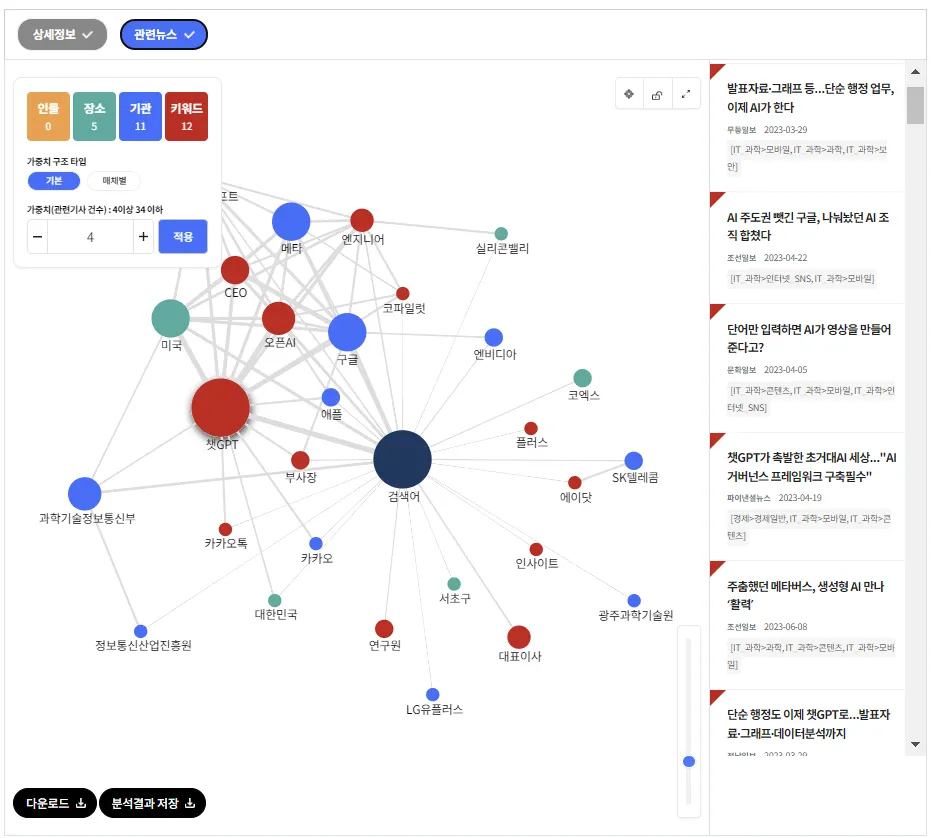Open article '발표자료·그래프 등...단순 행정 업무'
The image size is (933, 838).
[810, 98]
